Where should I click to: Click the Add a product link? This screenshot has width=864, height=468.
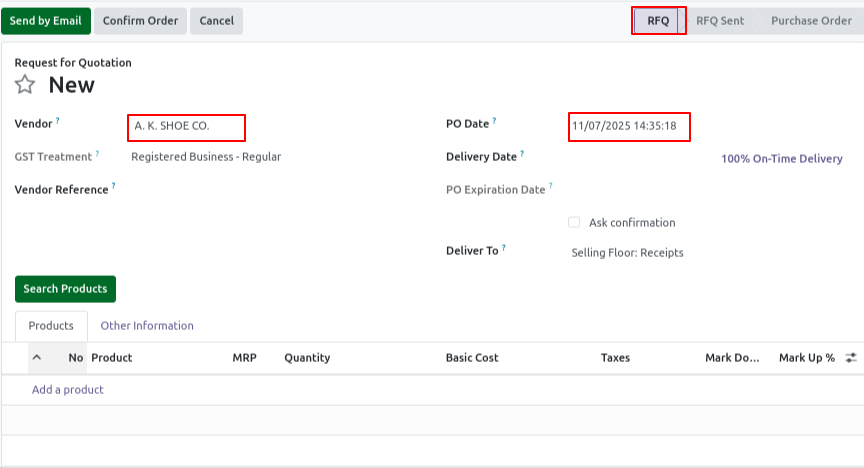tap(68, 390)
